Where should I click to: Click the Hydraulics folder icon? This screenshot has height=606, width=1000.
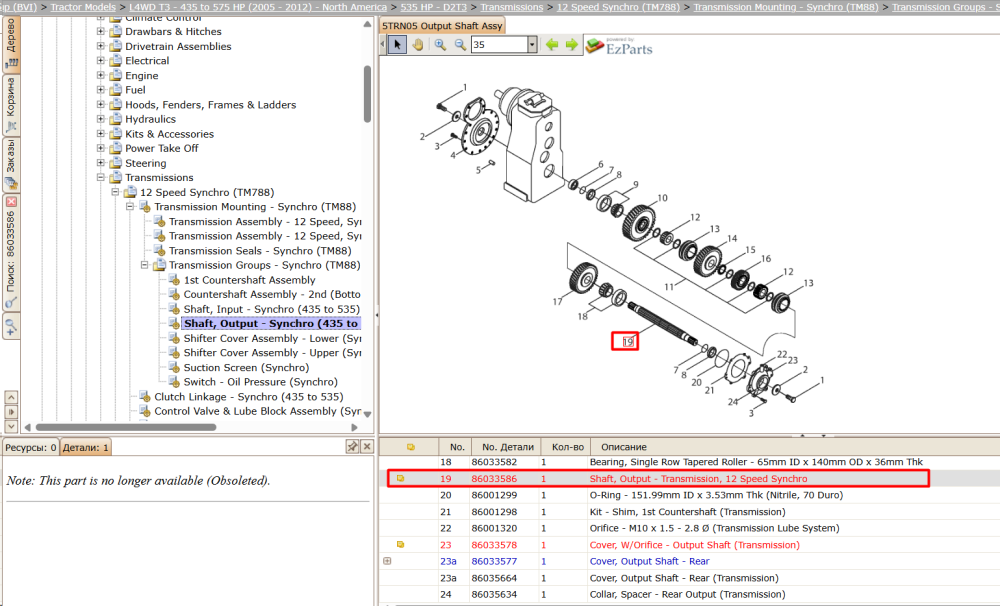[115, 119]
